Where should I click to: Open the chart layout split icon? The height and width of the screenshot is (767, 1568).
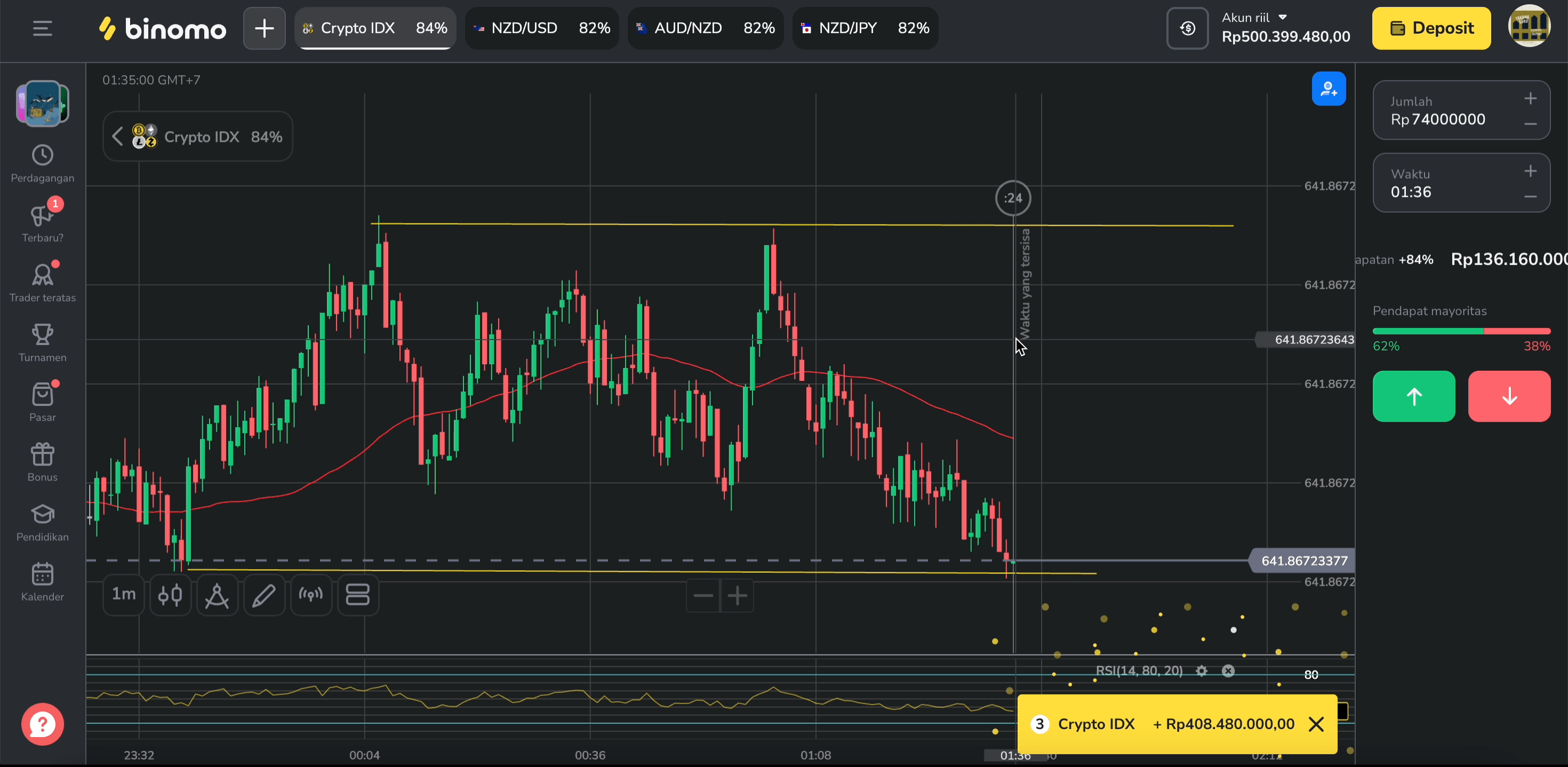click(x=358, y=595)
